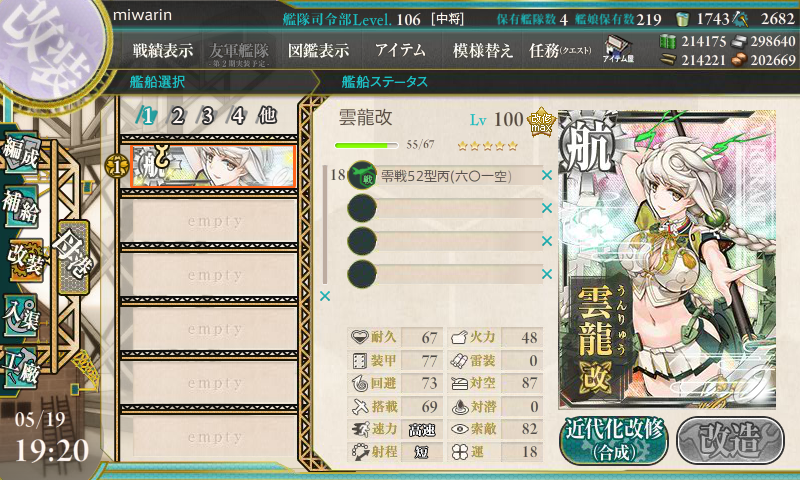
Task: Open the 他 (other) ships tab
Action: (x=268, y=116)
